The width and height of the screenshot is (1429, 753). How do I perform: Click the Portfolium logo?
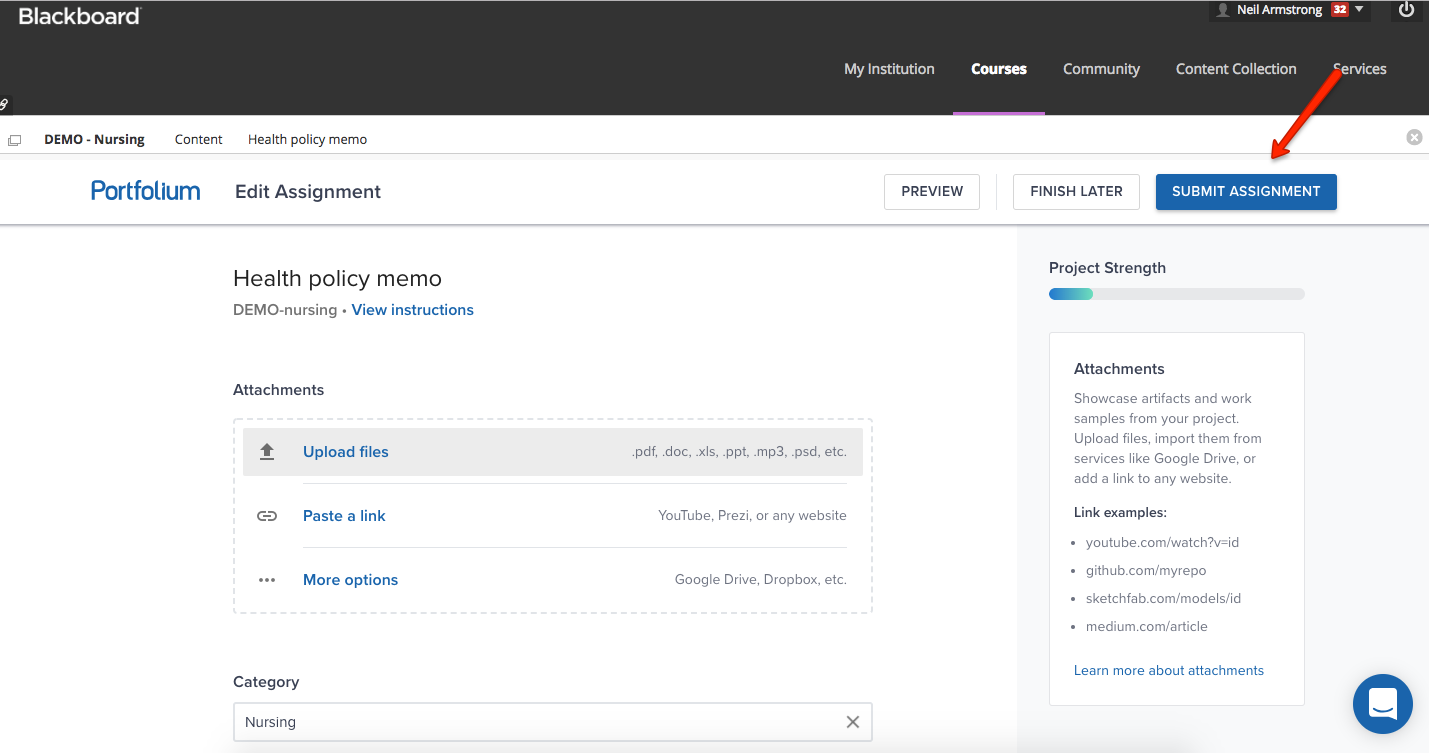[x=146, y=191]
